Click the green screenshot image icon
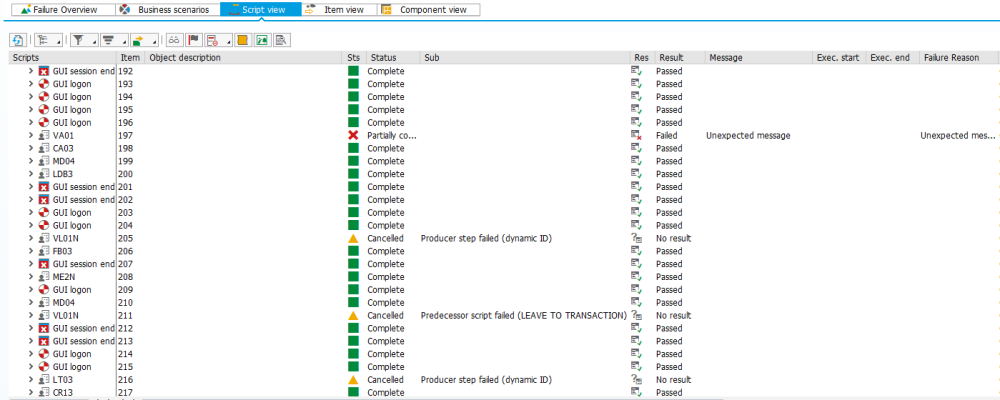 click(261, 40)
